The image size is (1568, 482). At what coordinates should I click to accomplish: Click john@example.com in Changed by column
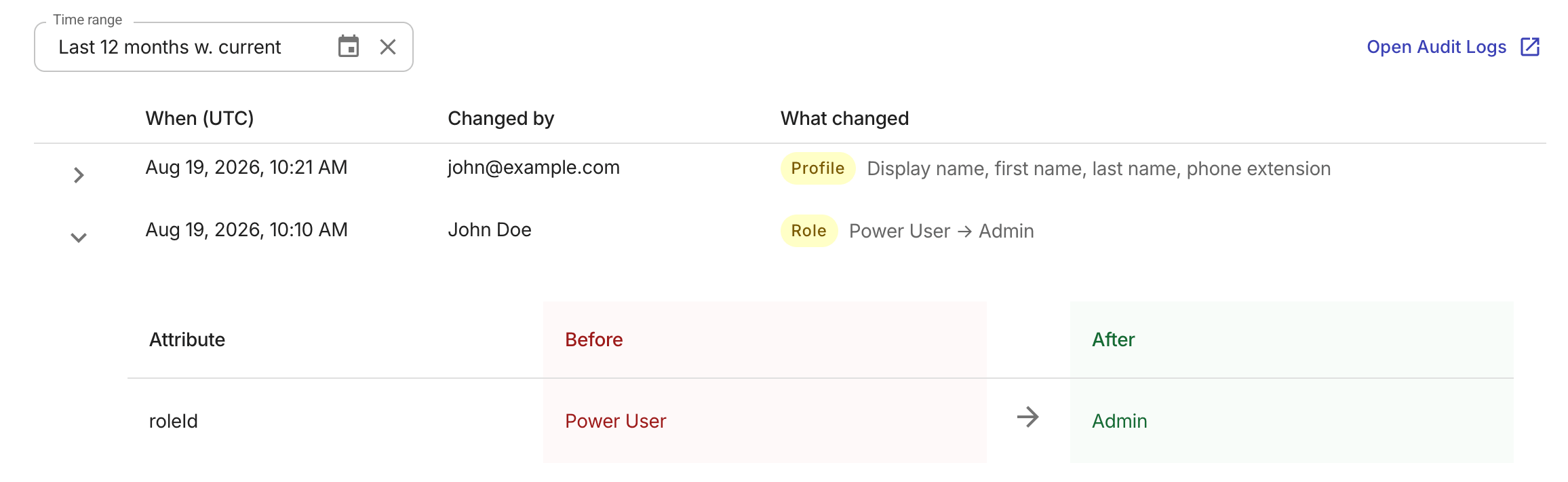click(534, 168)
